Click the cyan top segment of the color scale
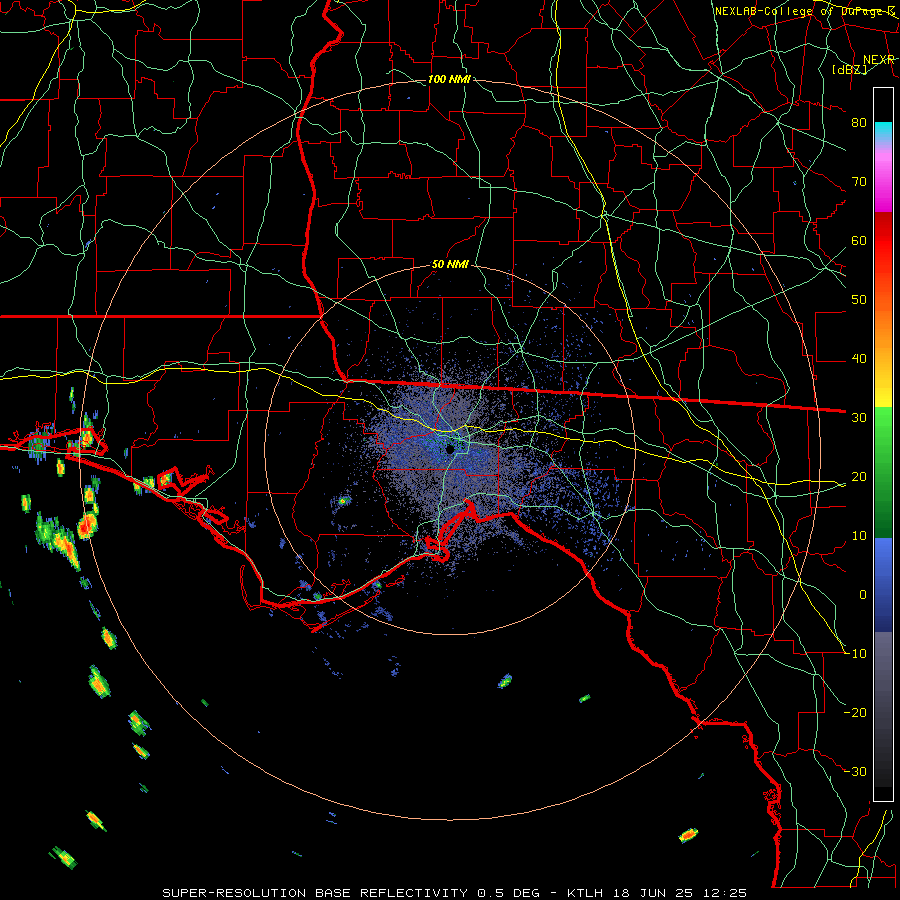The image size is (900, 900). (883, 131)
